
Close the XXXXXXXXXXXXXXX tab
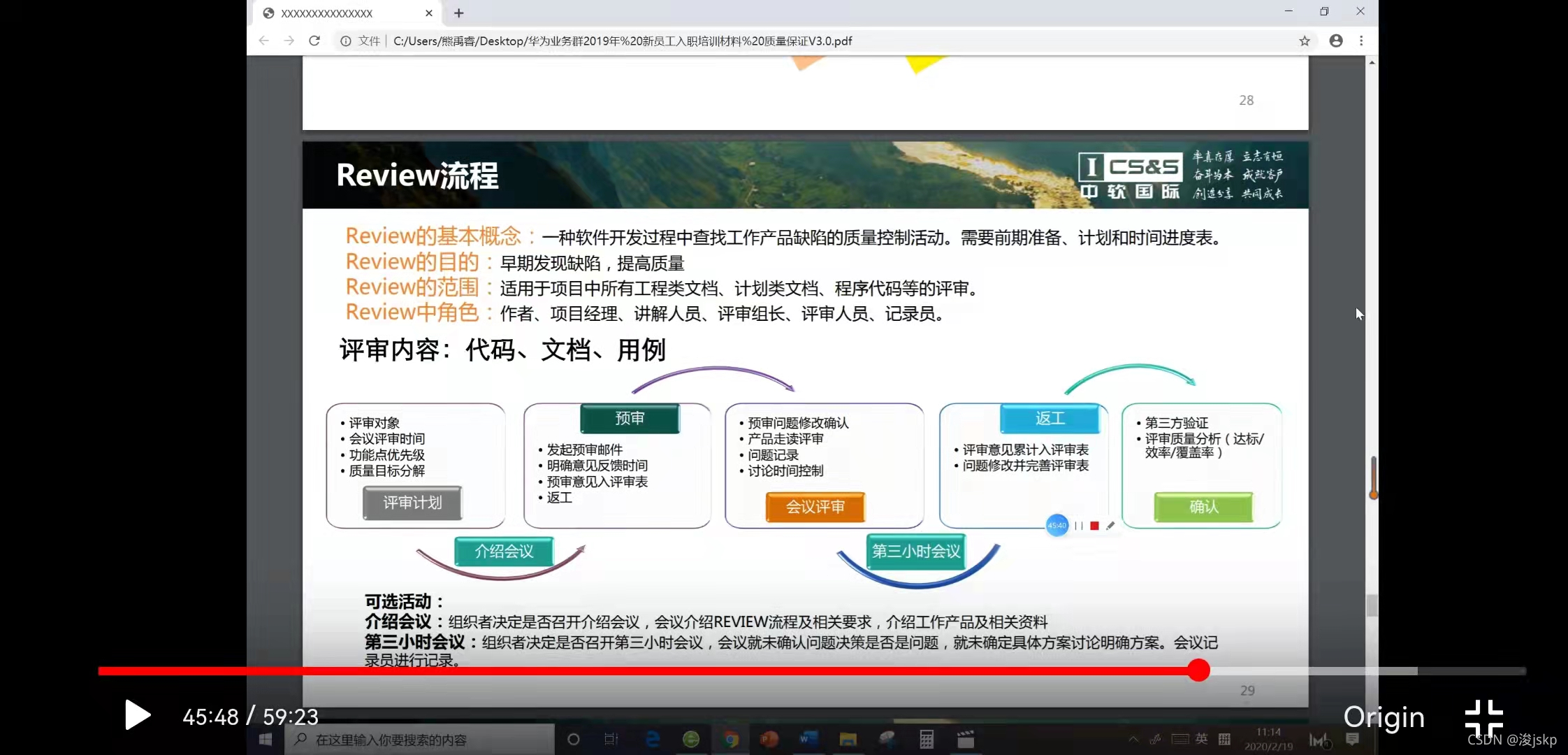pyautogui.click(x=429, y=13)
